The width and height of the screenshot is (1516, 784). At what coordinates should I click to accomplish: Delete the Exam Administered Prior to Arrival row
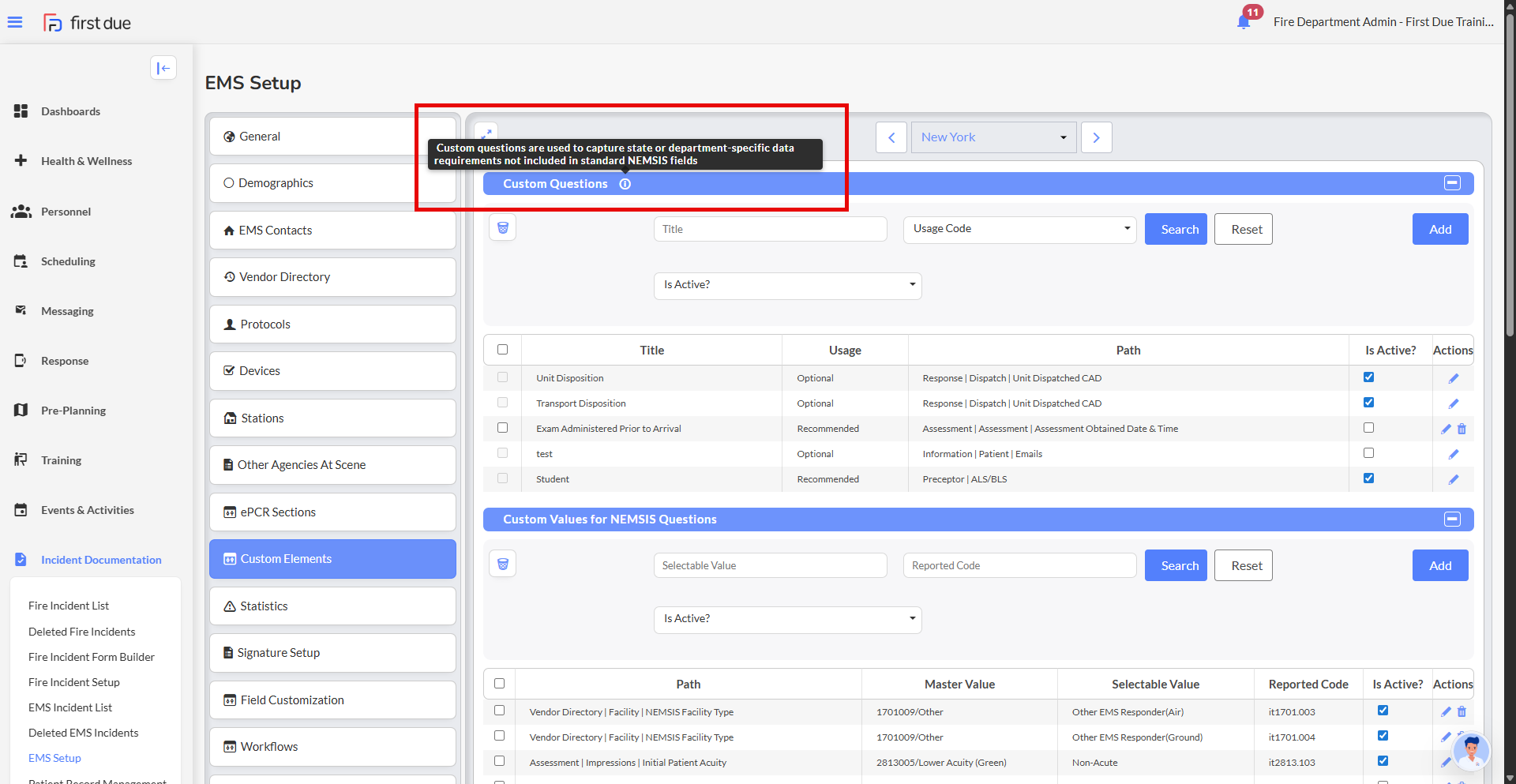click(1462, 429)
